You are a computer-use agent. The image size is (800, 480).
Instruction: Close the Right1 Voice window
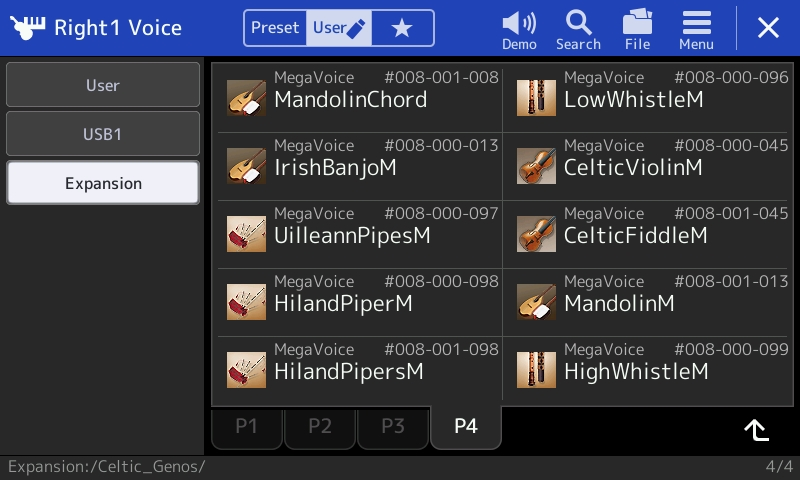(x=768, y=28)
